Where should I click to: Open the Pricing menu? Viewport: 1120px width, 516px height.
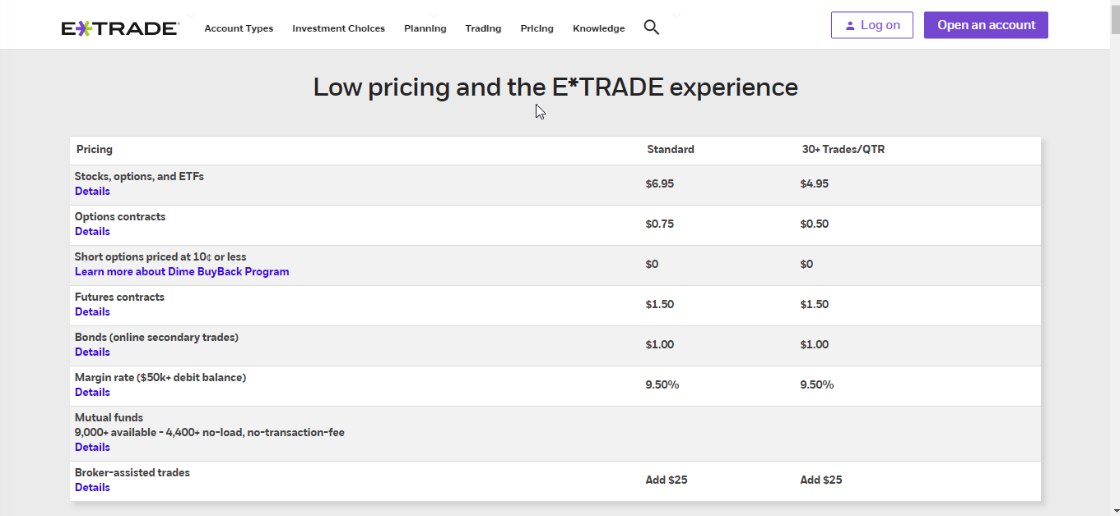coord(537,29)
